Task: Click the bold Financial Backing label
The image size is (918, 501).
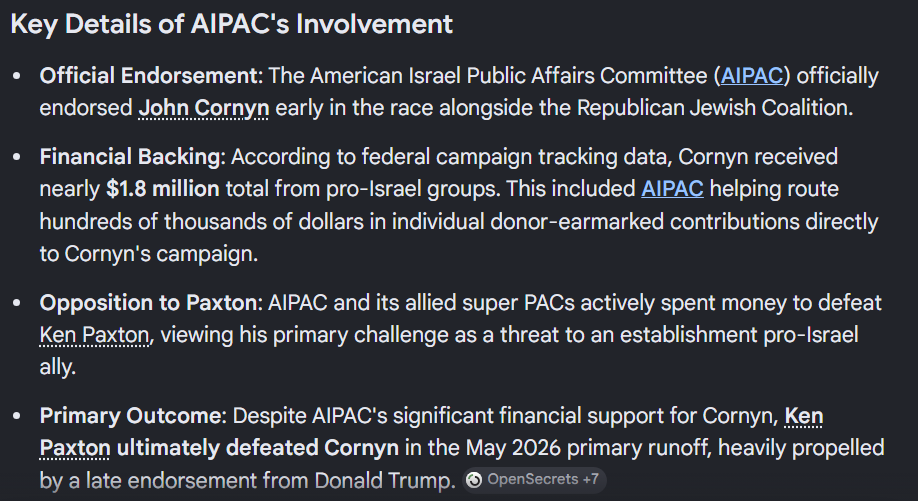Action: (129, 157)
